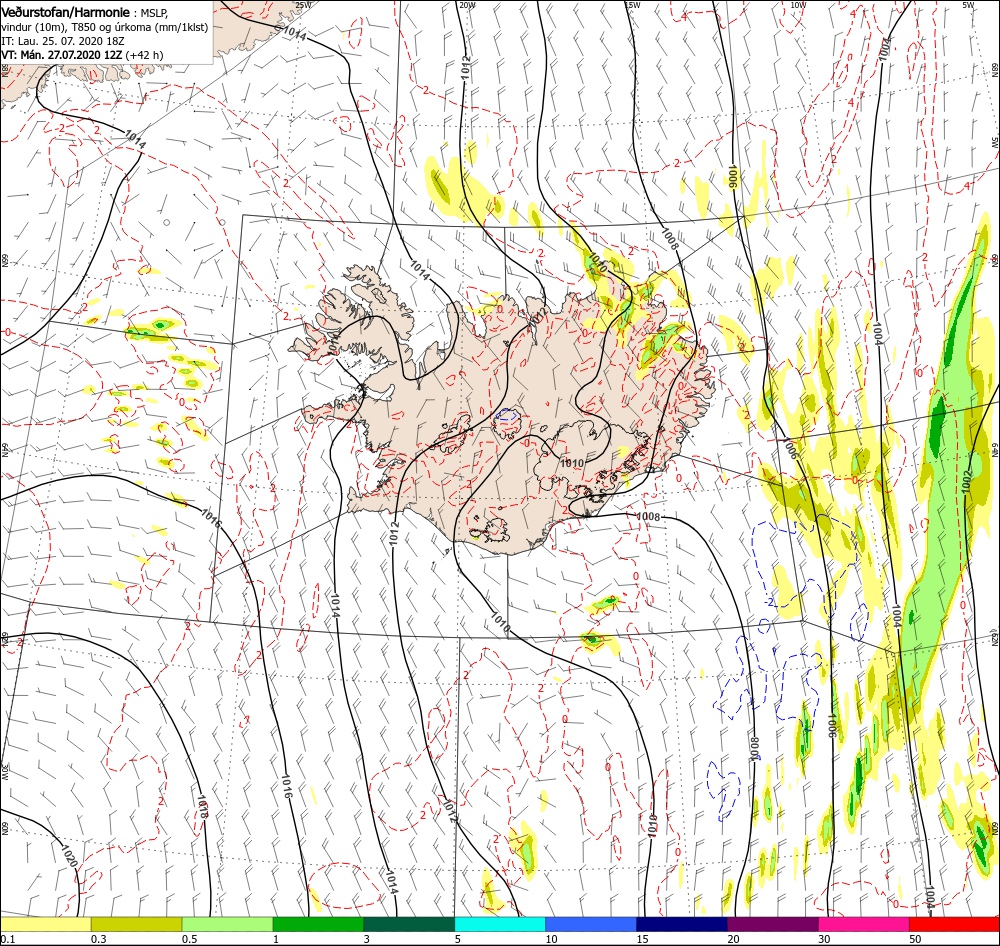Click the green 1–3 legend color band

318,924
